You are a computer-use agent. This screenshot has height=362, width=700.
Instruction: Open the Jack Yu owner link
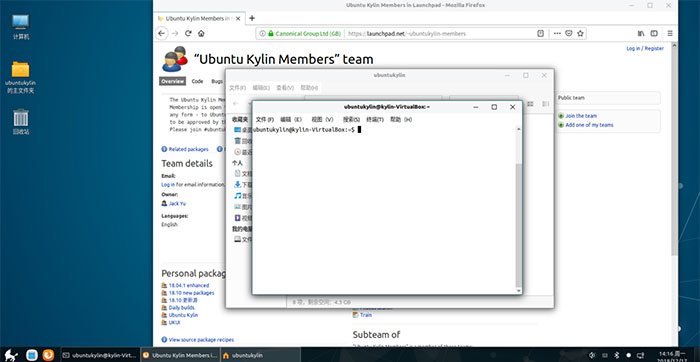pyautogui.click(x=177, y=204)
